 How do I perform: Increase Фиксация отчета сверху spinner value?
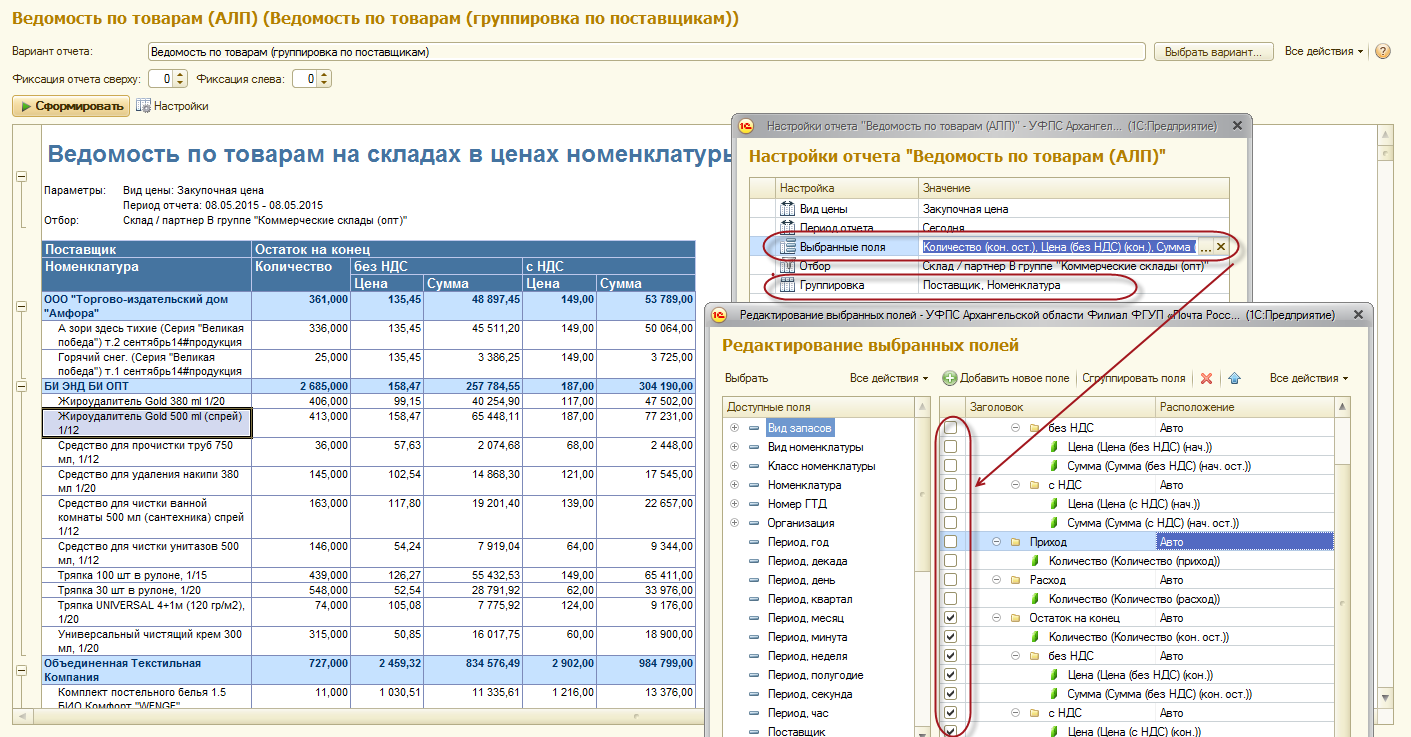pyautogui.click(x=180, y=74)
